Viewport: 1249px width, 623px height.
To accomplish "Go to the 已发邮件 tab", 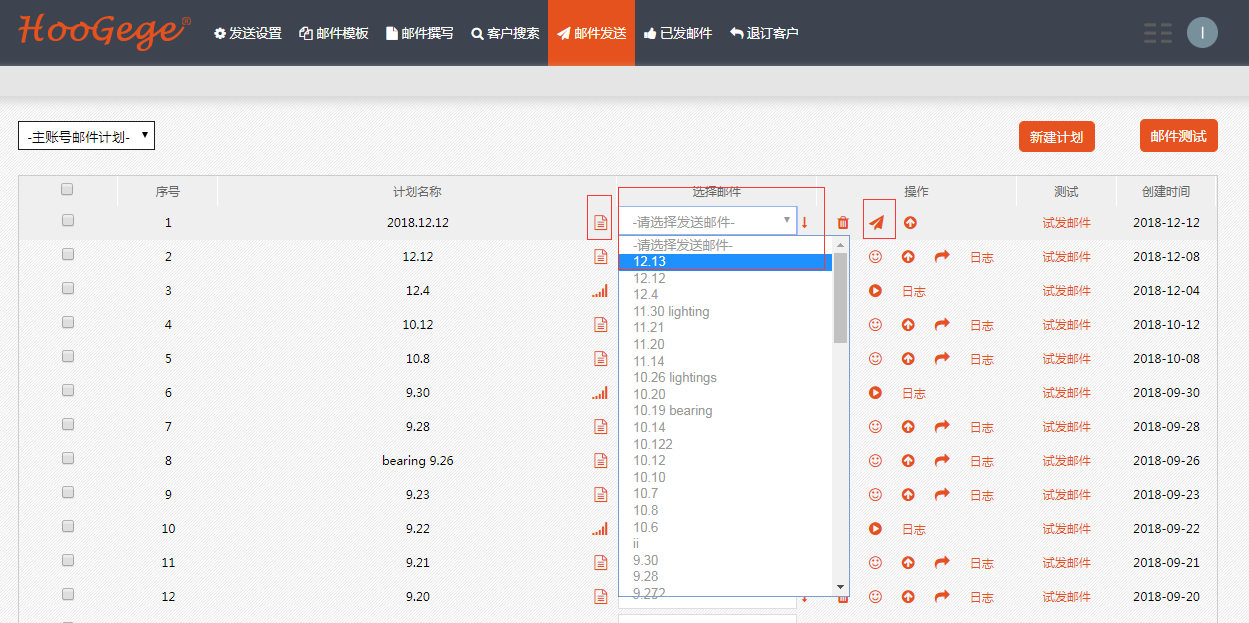I will tap(678, 33).
